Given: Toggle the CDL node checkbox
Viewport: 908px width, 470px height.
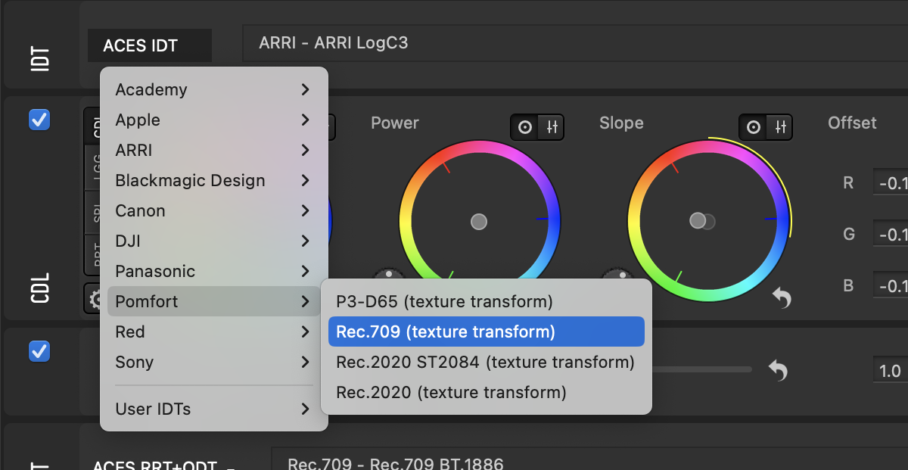Looking at the screenshot, I should [x=39, y=120].
